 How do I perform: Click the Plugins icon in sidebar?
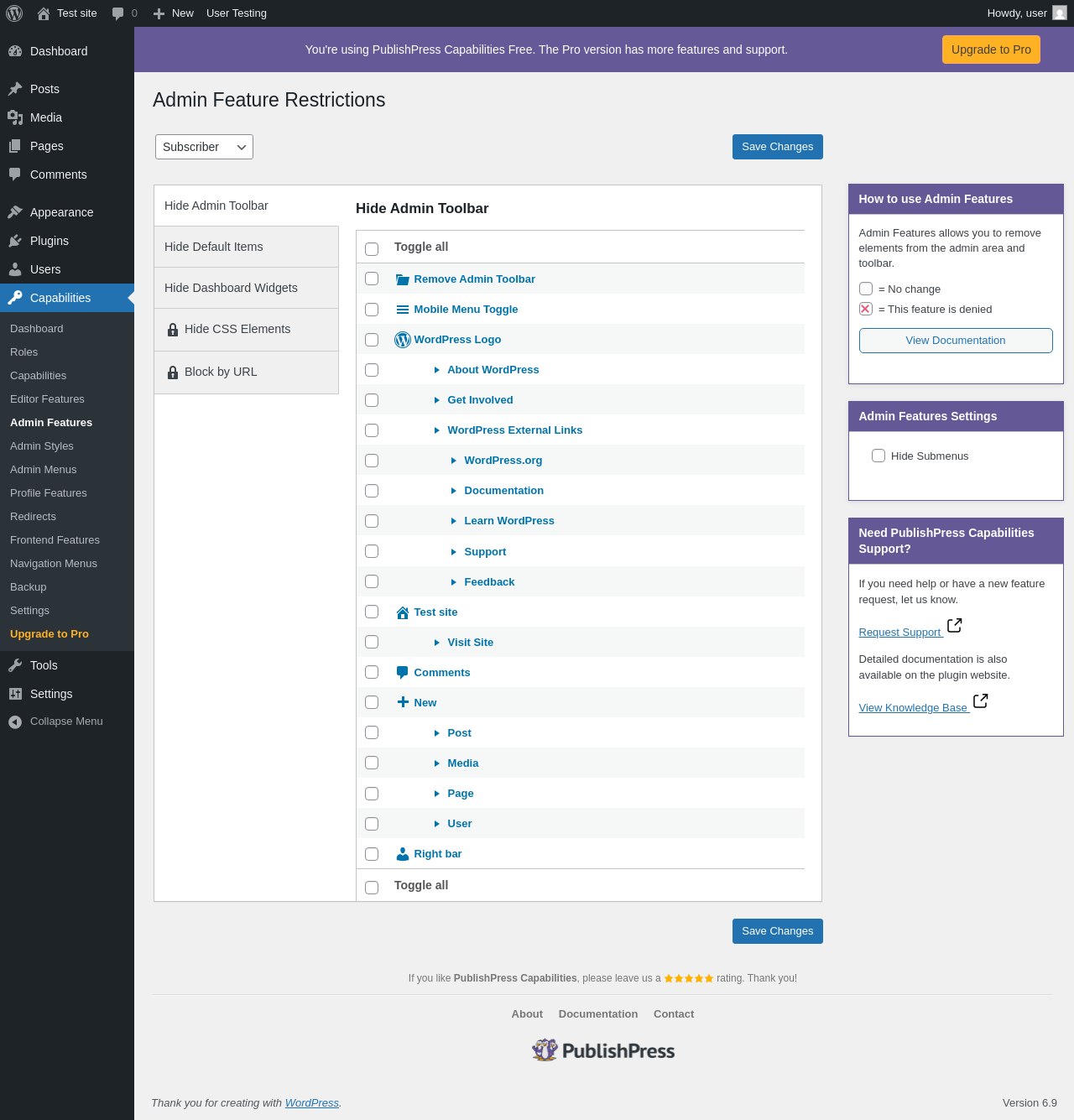point(15,241)
